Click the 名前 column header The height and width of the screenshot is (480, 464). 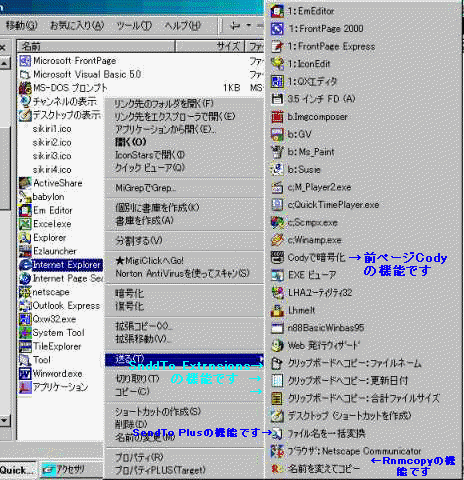96,46
